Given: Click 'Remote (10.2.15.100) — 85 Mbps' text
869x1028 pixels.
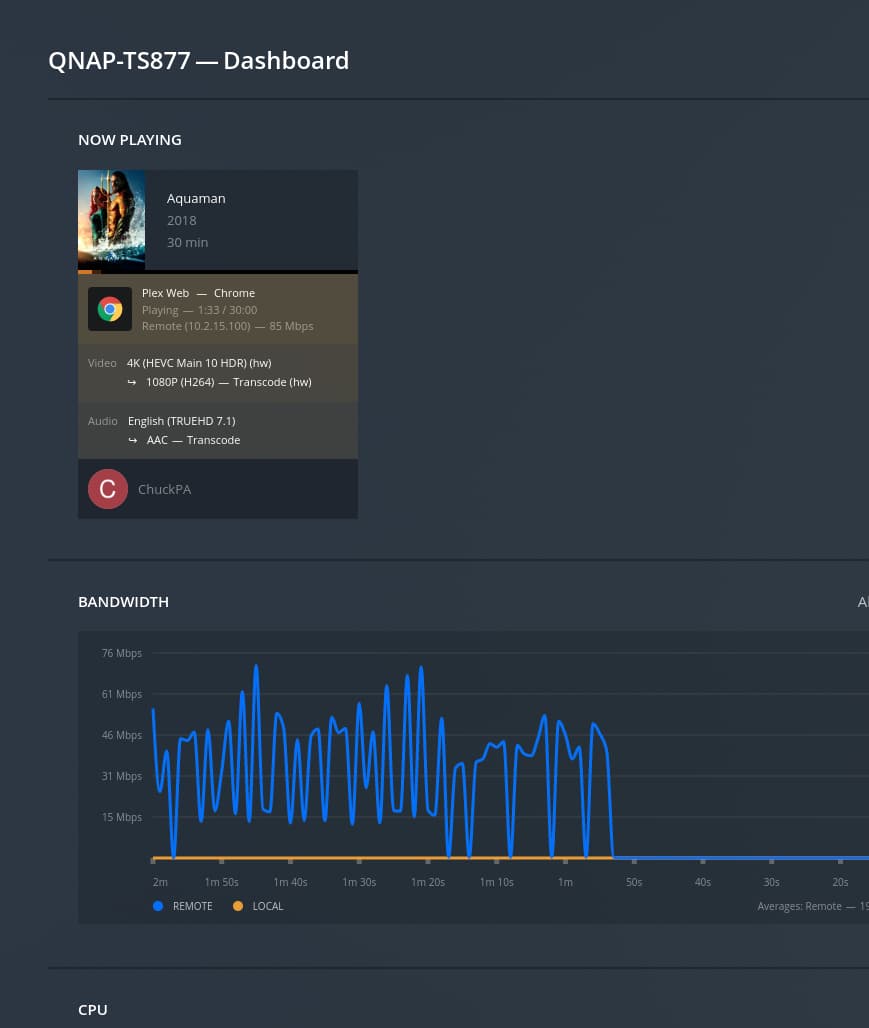Looking at the screenshot, I should [x=228, y=326].
